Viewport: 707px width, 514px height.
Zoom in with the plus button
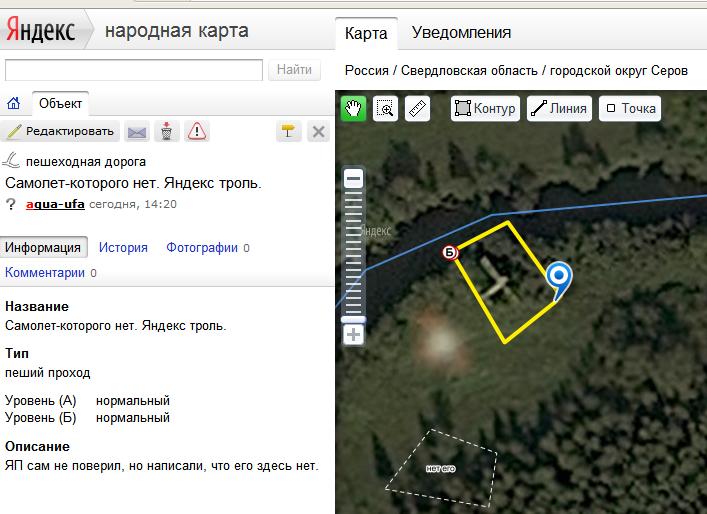354,335
